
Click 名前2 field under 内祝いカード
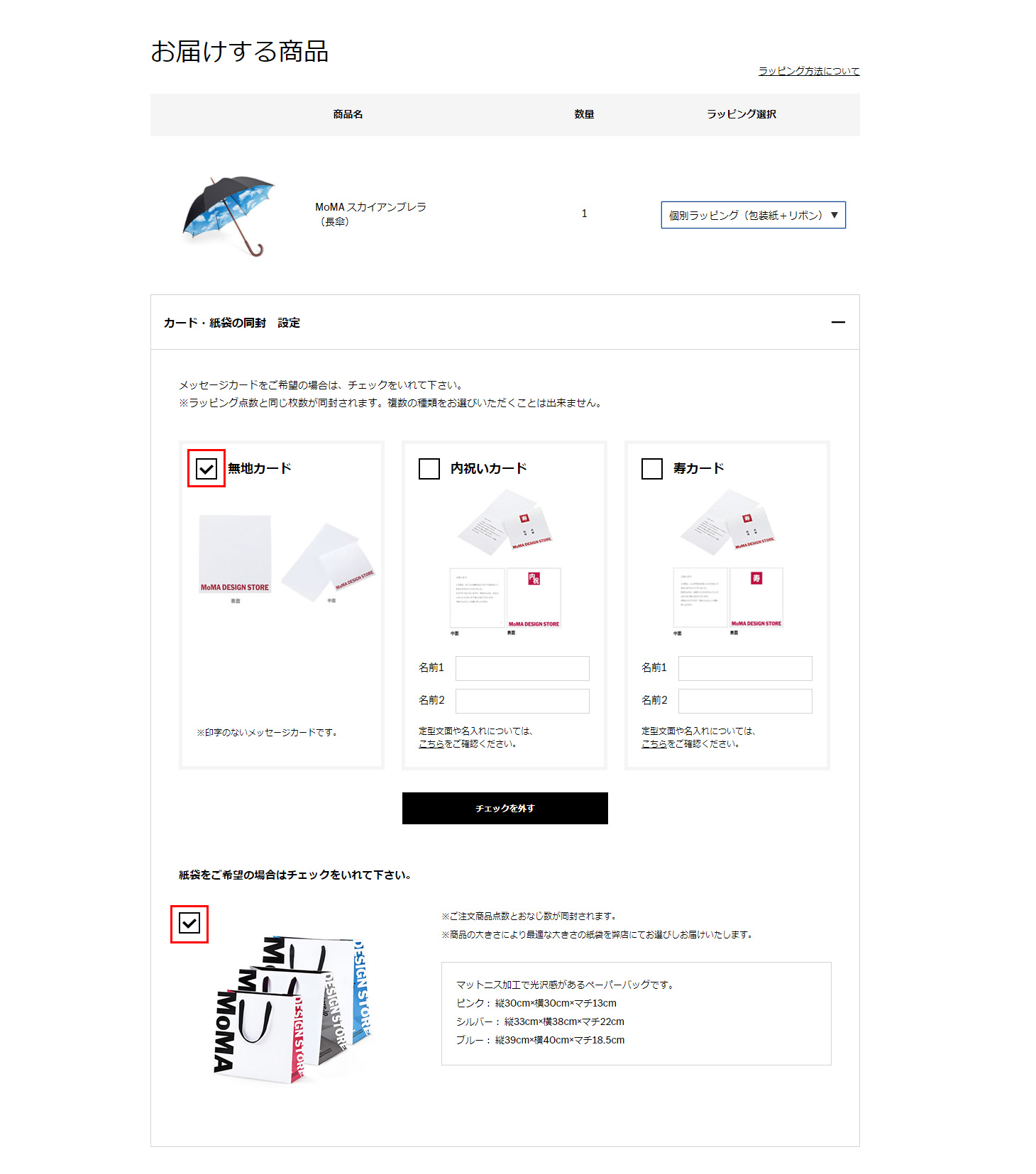[x=522, y=701]
